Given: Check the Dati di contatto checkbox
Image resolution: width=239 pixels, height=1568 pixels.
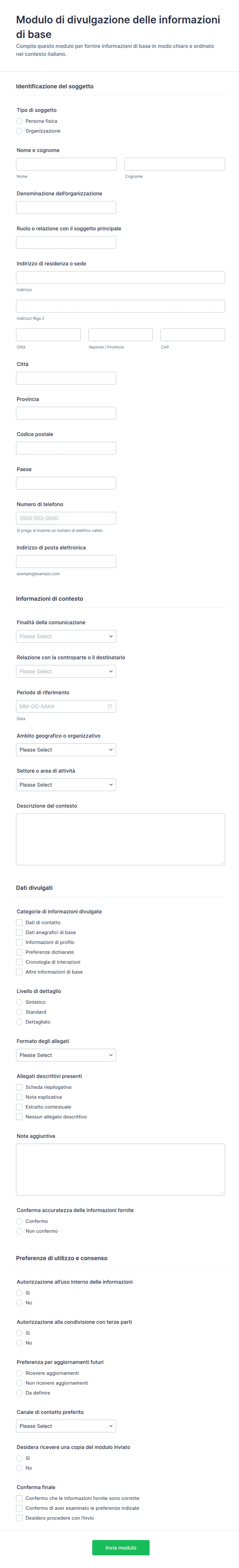Looking at the screenshot, I should (20, 923).
